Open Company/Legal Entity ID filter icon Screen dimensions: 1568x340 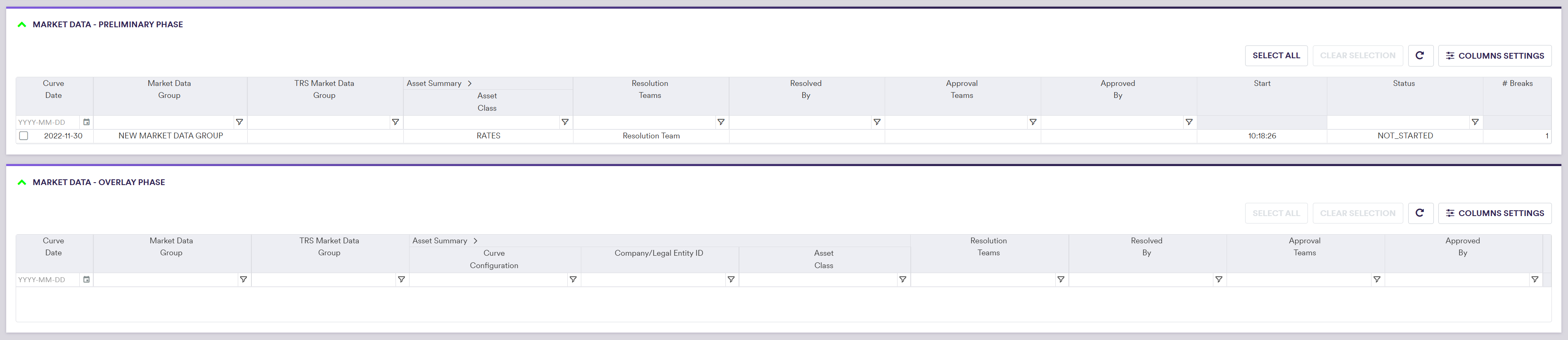[731, 280]
